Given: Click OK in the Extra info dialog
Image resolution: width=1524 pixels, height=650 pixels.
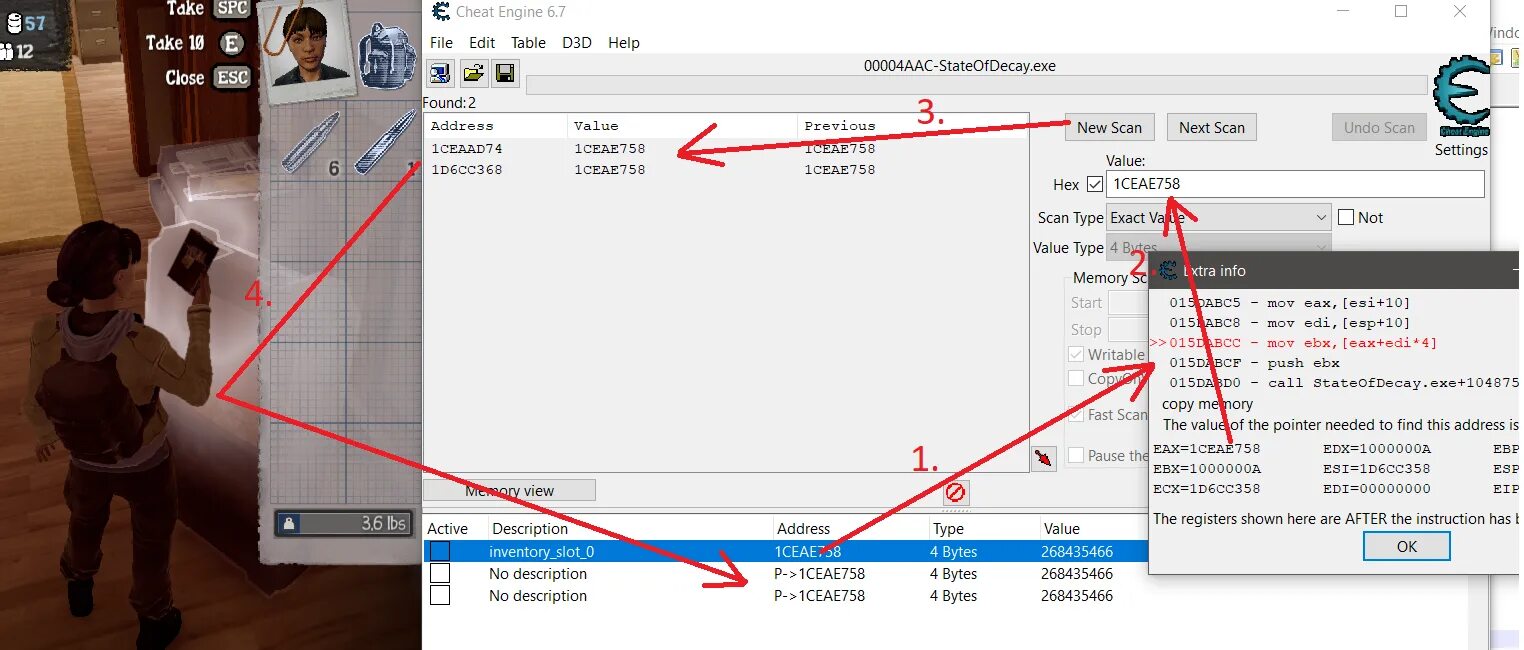Looking at the screenshot, I should 1406,546.
